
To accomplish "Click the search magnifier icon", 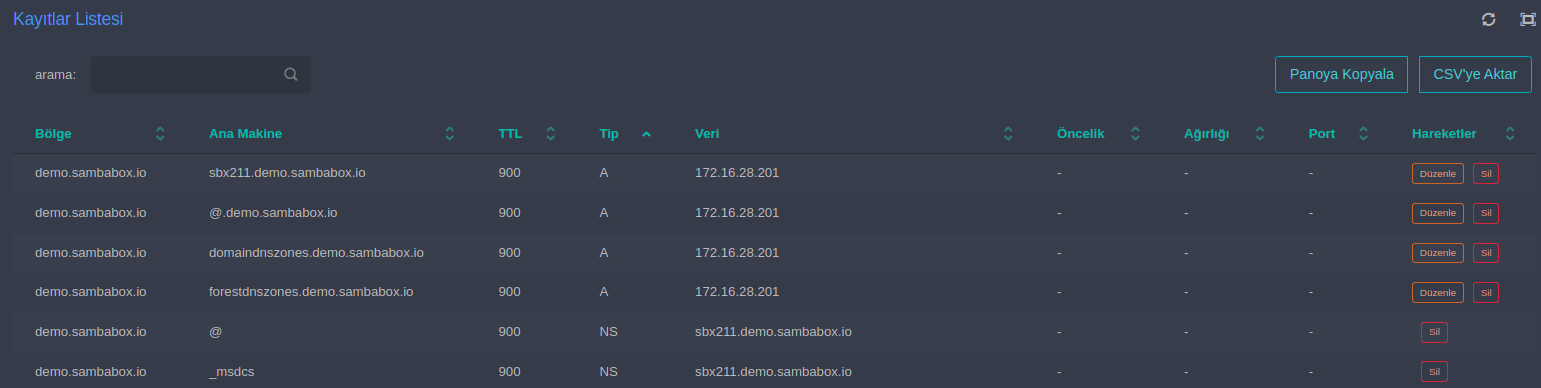I will point(291,74).
